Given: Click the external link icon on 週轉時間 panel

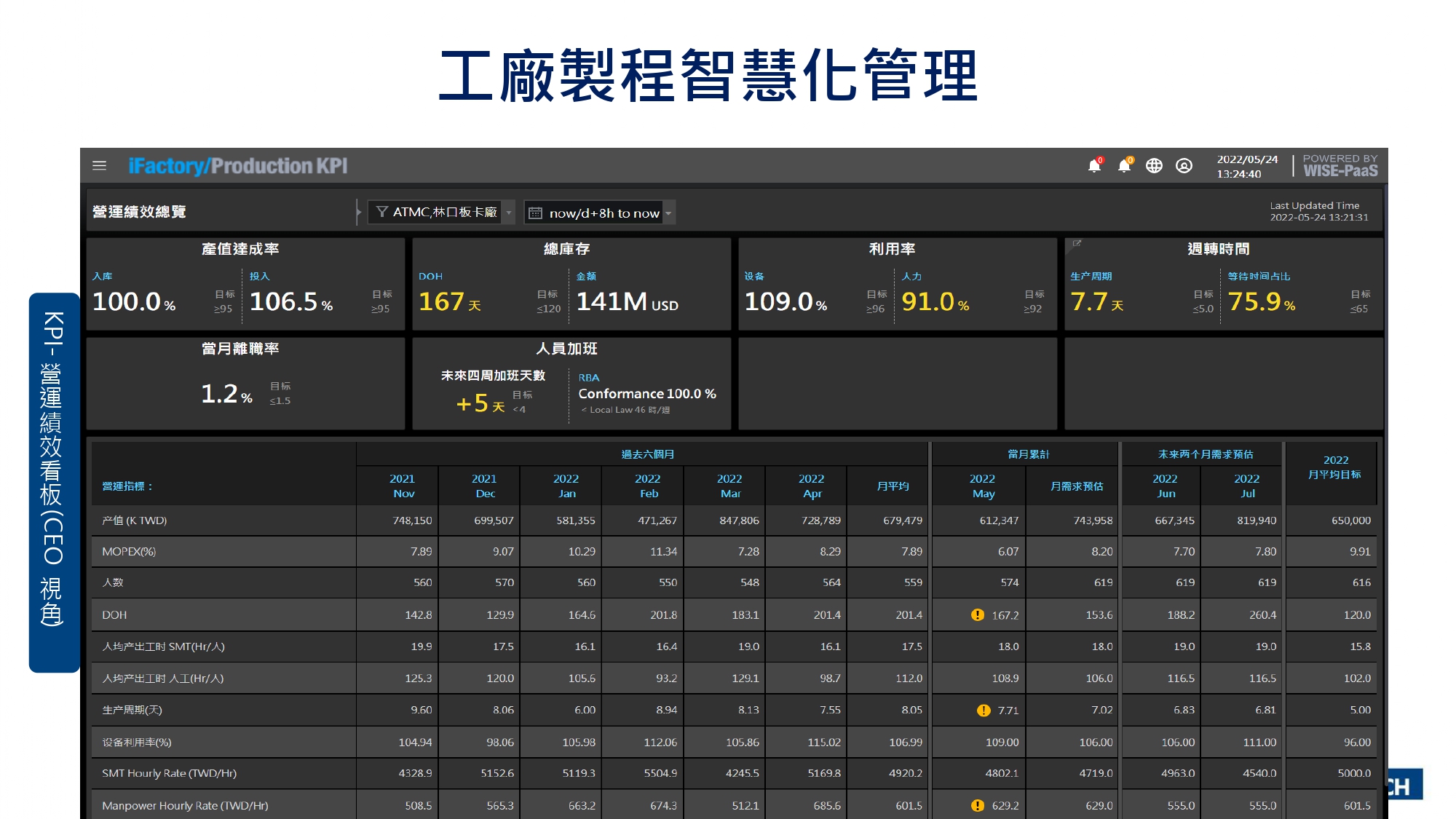Looking at the screenshot, I should [x=1077, y=245].
